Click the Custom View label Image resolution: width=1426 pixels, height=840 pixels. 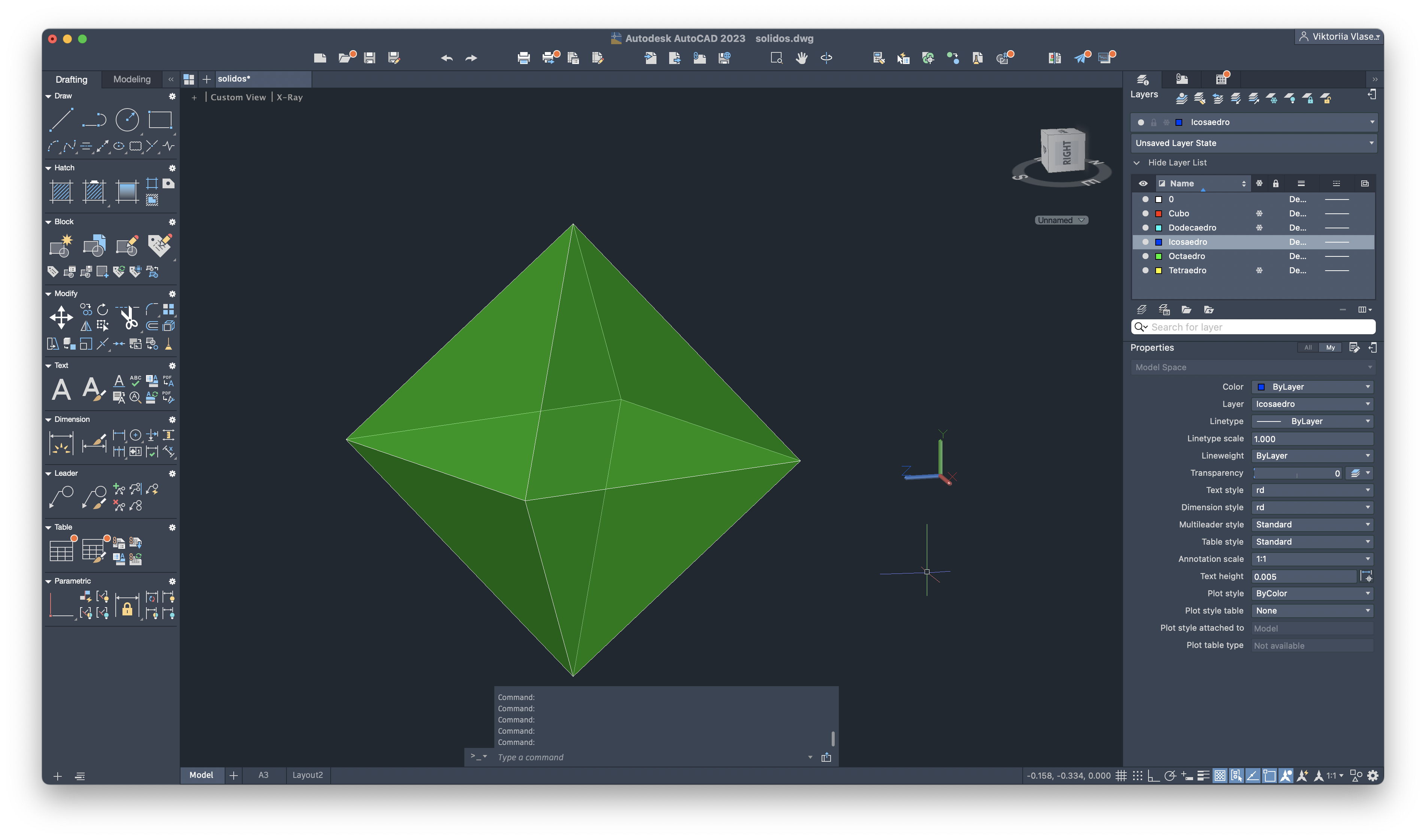pyautogui.click(x=238, y=97)
